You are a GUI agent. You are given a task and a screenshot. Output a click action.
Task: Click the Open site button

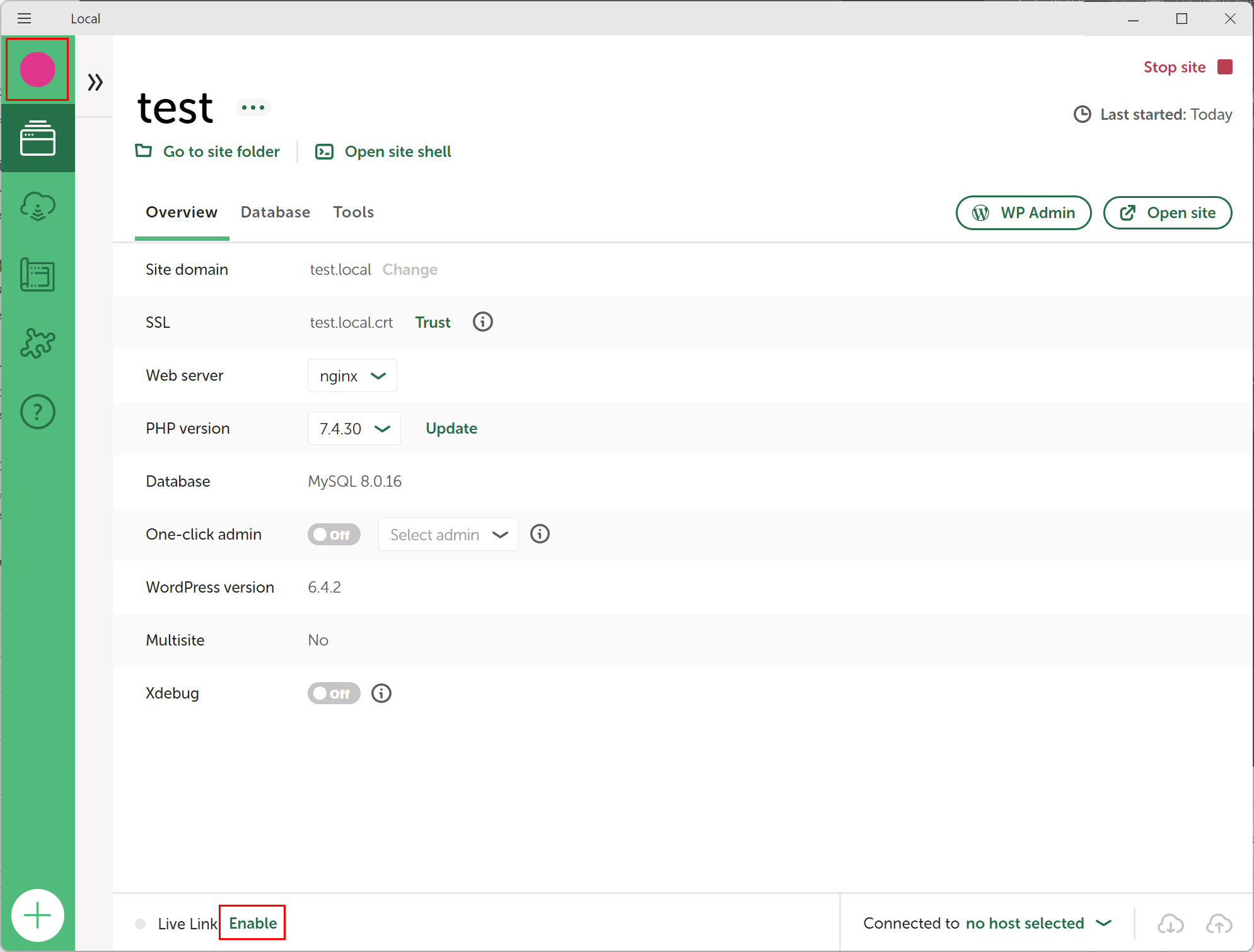[x=1168, y=212]
